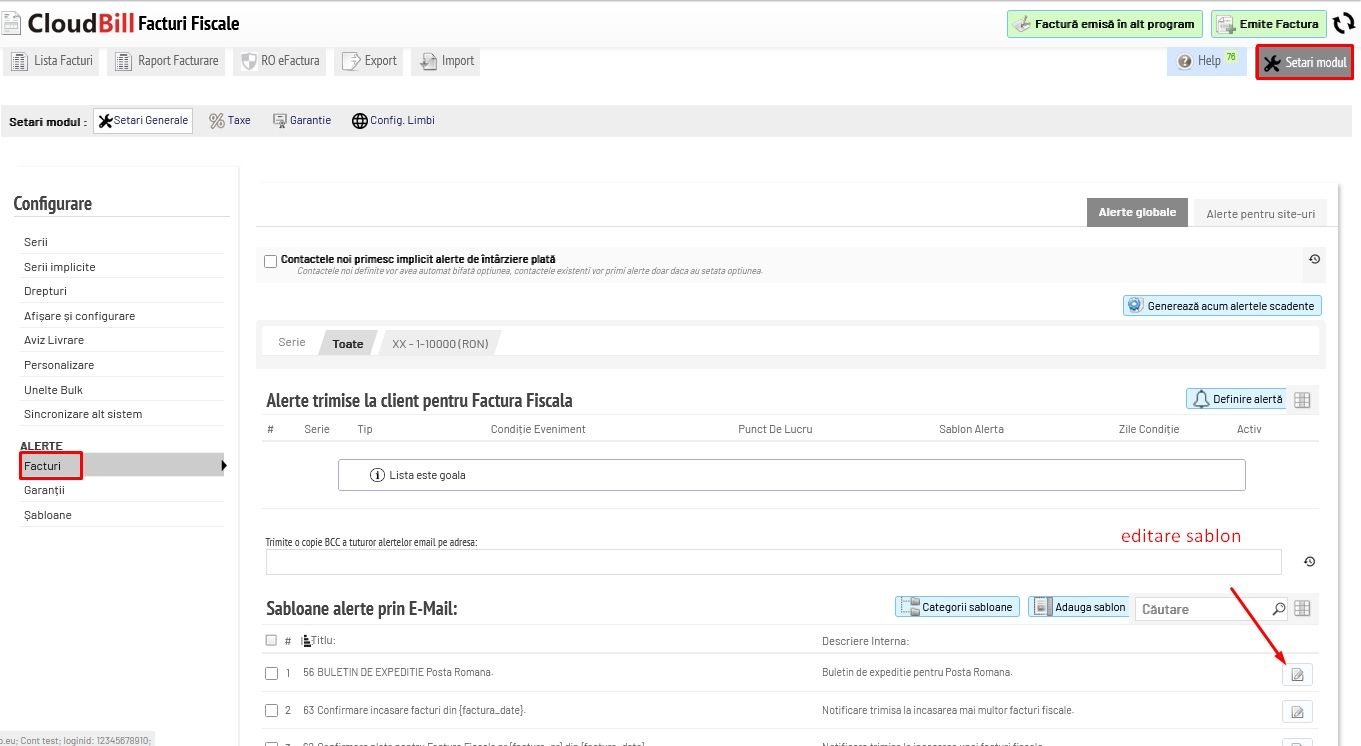
Task: Click history icon next to the alerte întârziere option
Action: (1314, 259)
